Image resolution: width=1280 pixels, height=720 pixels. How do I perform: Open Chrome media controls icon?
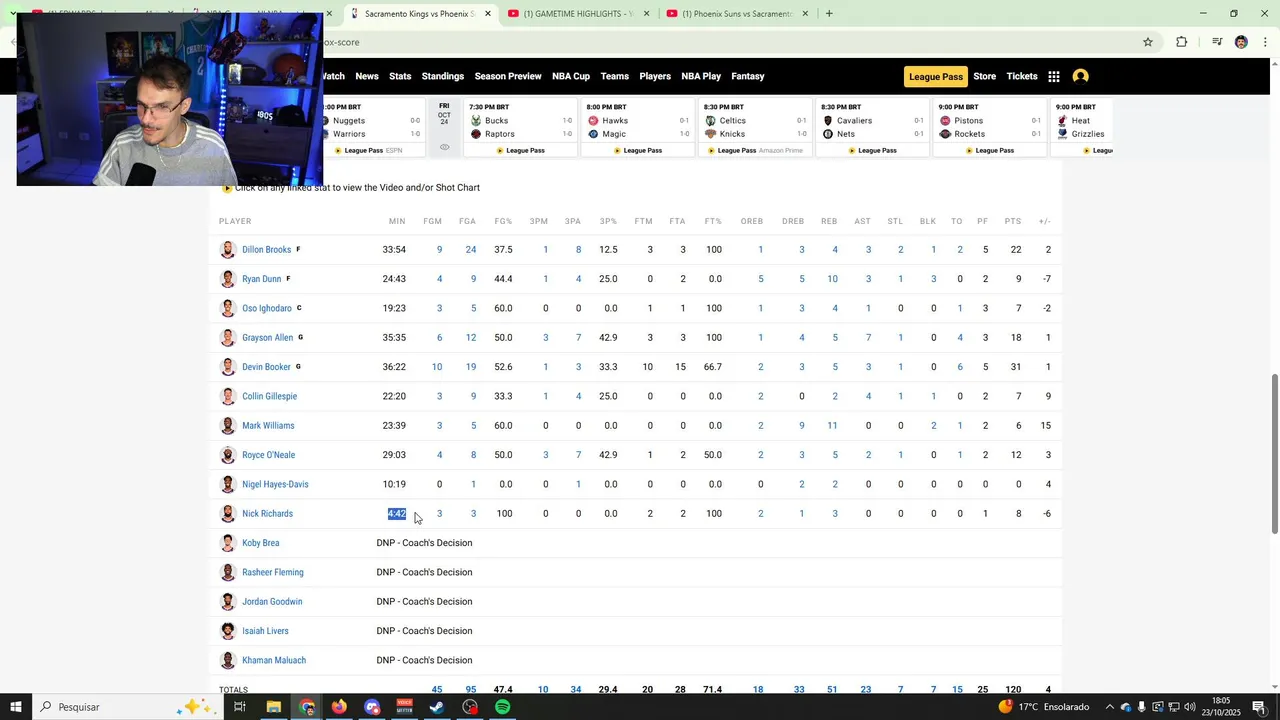point(1217,42)
